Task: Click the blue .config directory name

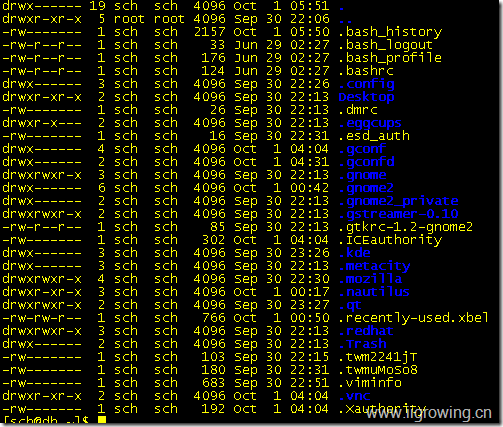Action: tap(367, 84)
